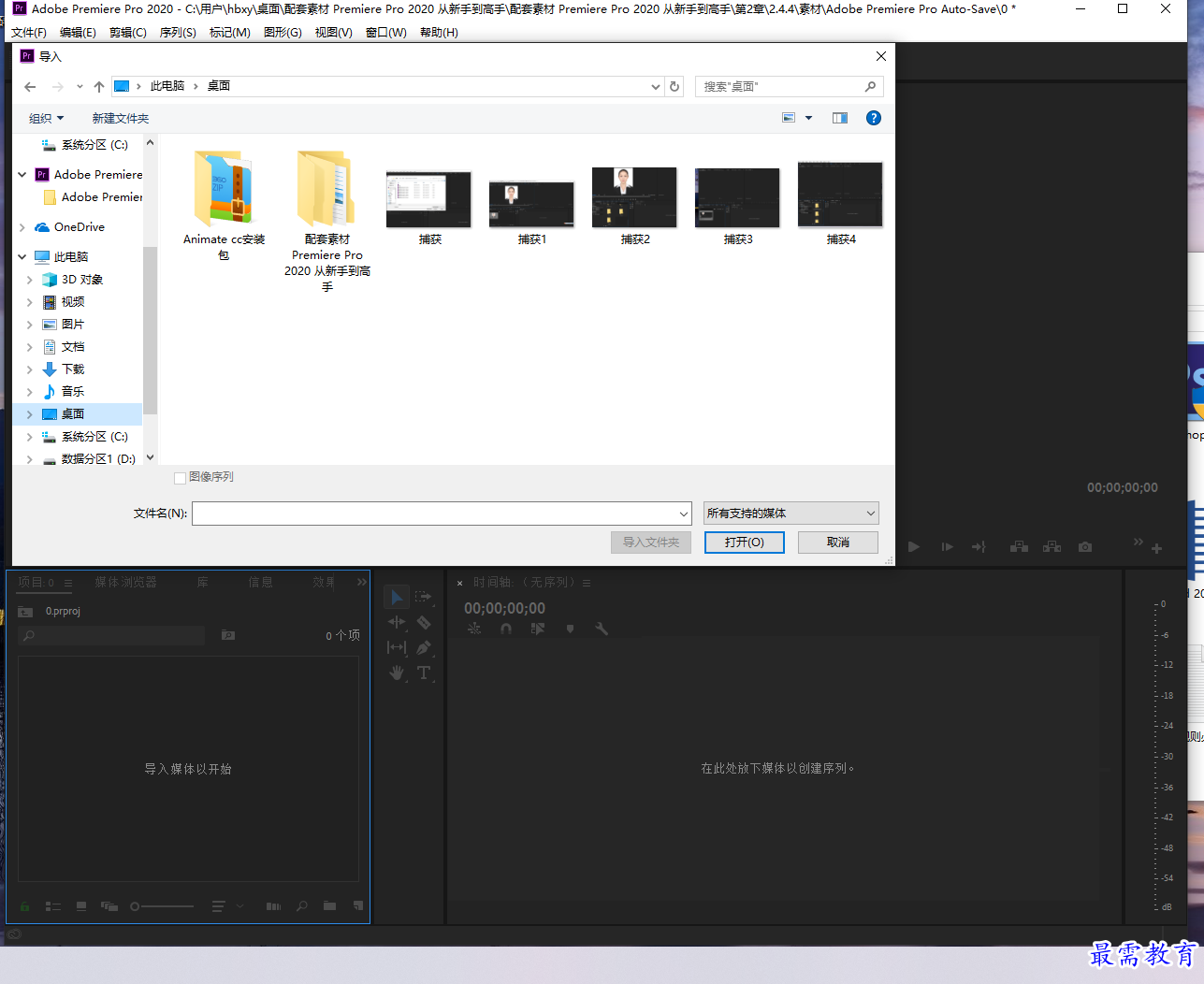The height and width of the screenshot is (984, 1204).
Task: Click 新建文件夹 in the import dialog
Action: [x=120, y=119]
